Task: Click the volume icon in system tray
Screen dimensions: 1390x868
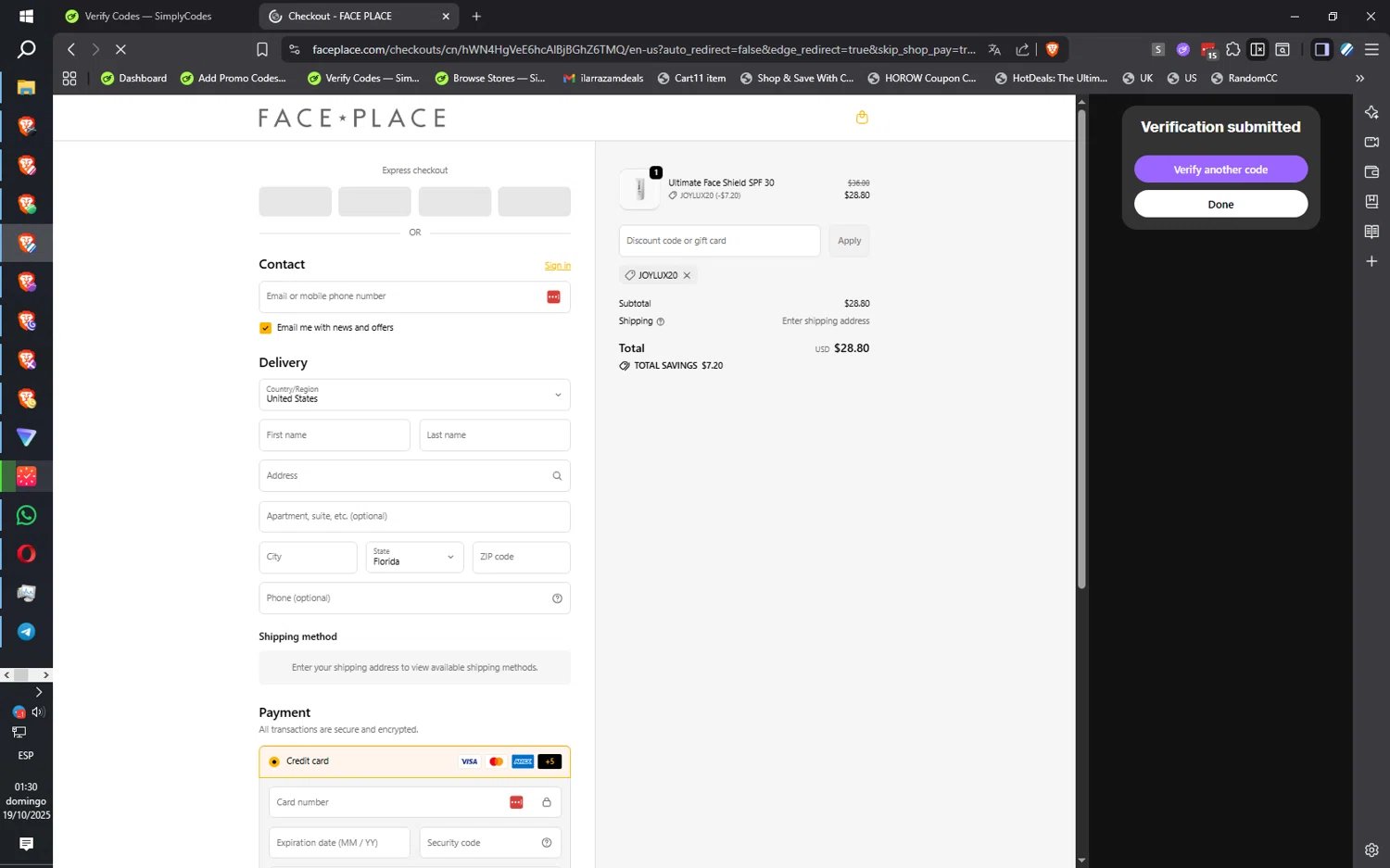Action: (38, 712)
